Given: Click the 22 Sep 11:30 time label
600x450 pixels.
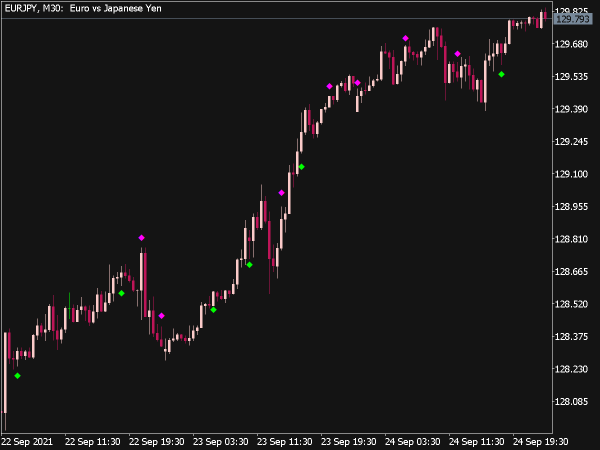Looking at the screenshot, I should click(x=93, y=442).
